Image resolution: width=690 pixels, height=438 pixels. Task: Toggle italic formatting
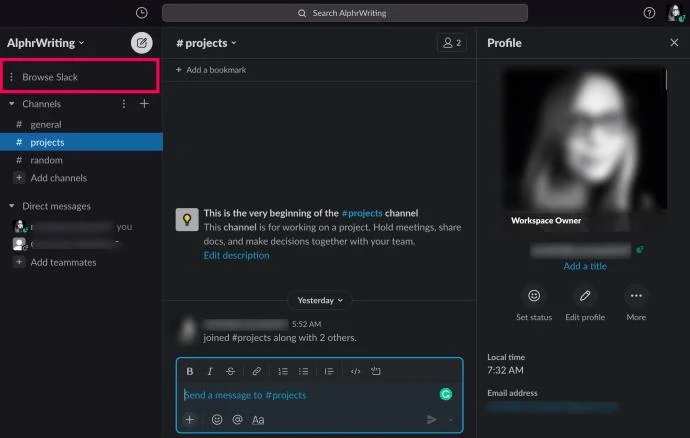[x=210, y=371]
